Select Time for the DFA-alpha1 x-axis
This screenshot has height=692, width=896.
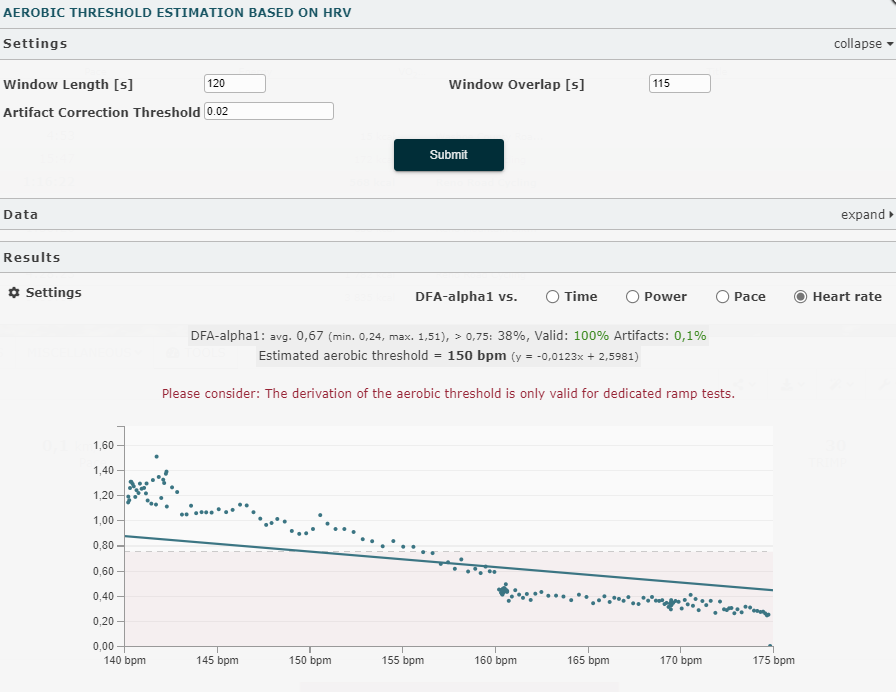(551, 296)
